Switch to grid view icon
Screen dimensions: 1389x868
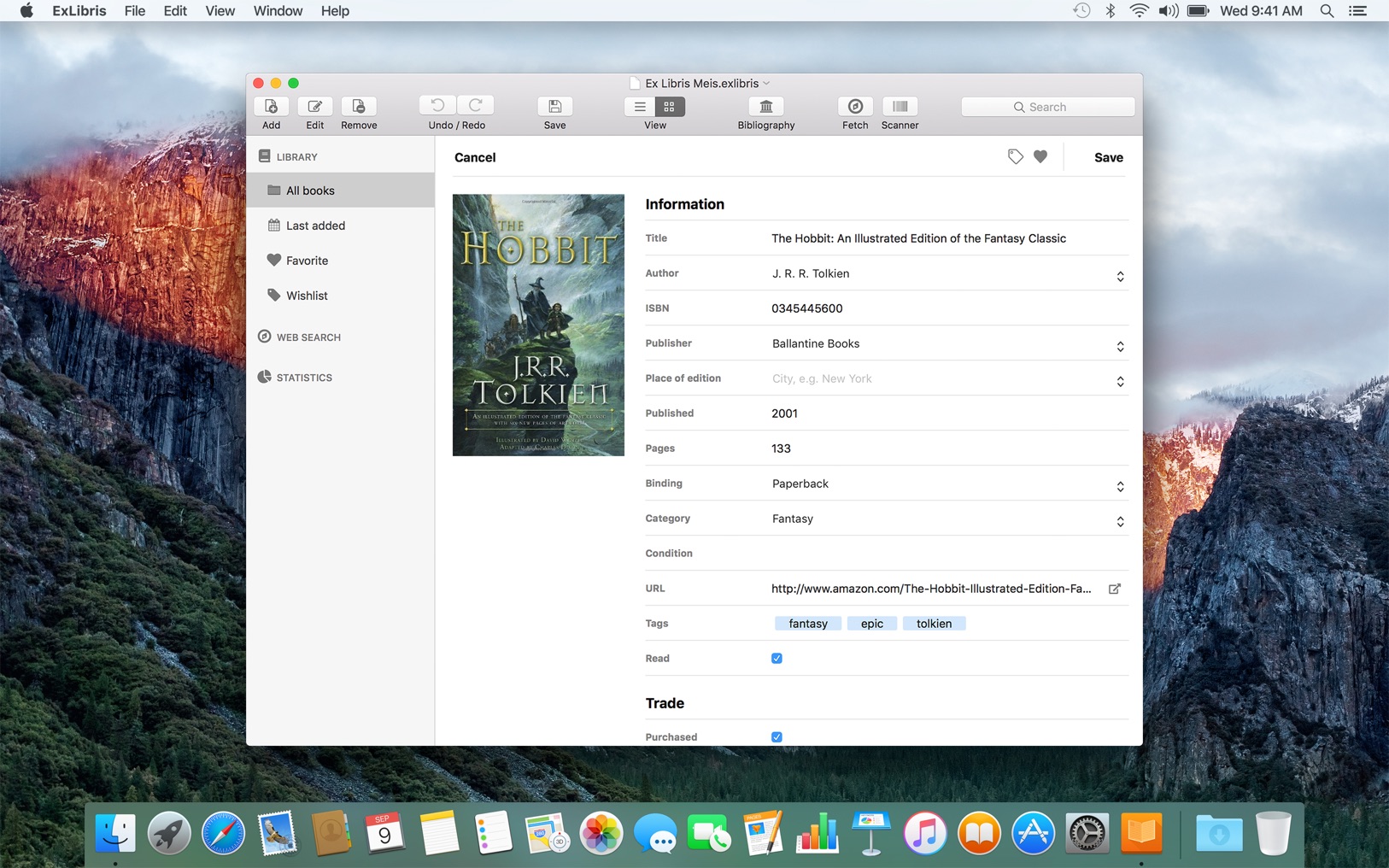click(670, 107)
